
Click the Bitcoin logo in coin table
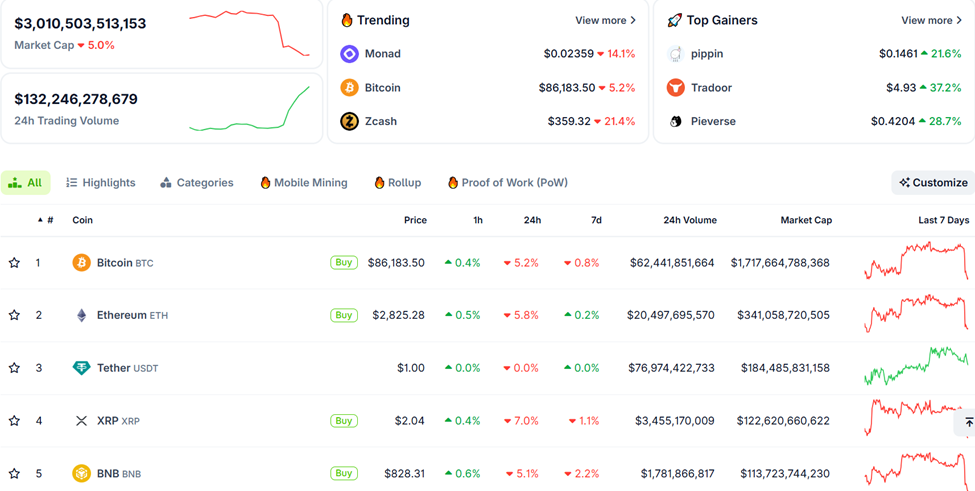81,263
